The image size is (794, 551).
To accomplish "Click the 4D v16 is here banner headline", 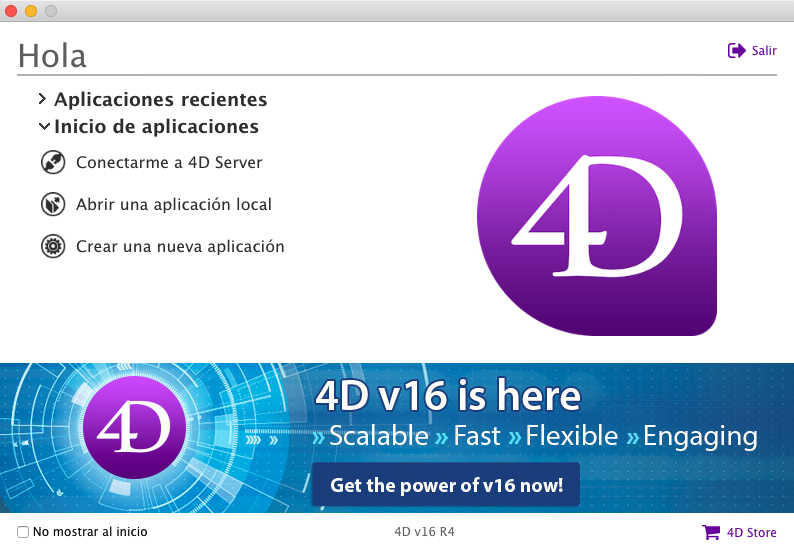I will 448,396.
